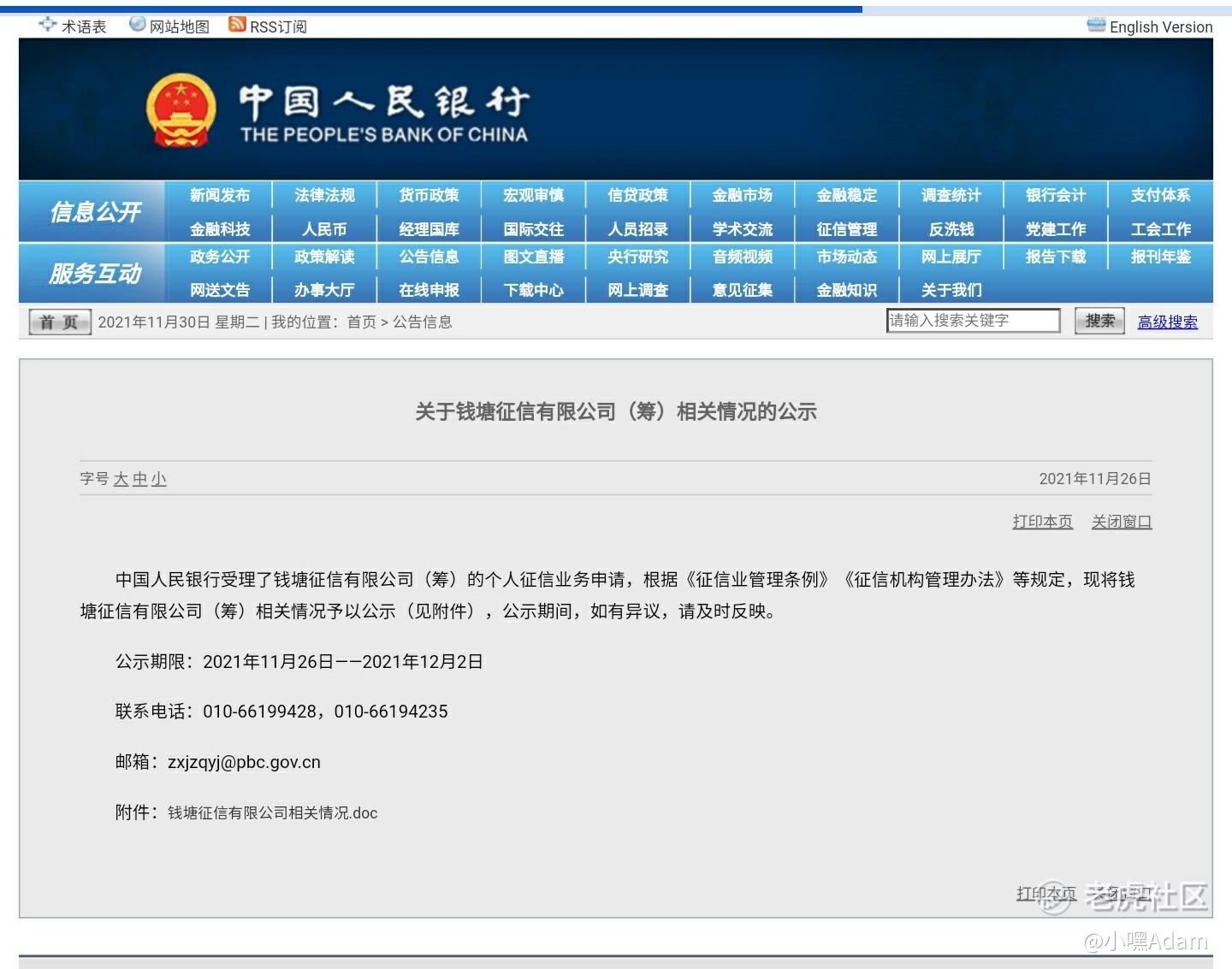
Task: Click the 首页 home button
Action: [60, 322]
